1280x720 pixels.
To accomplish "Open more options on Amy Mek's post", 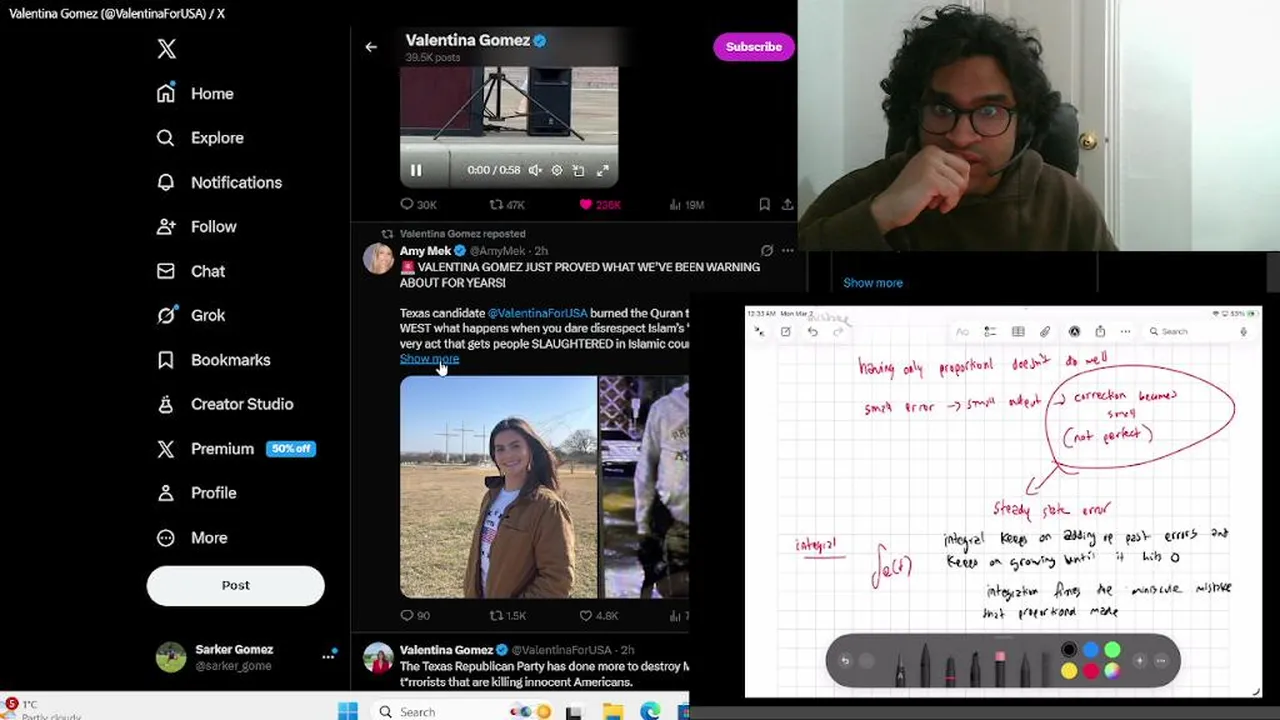I will click(787, 251).
